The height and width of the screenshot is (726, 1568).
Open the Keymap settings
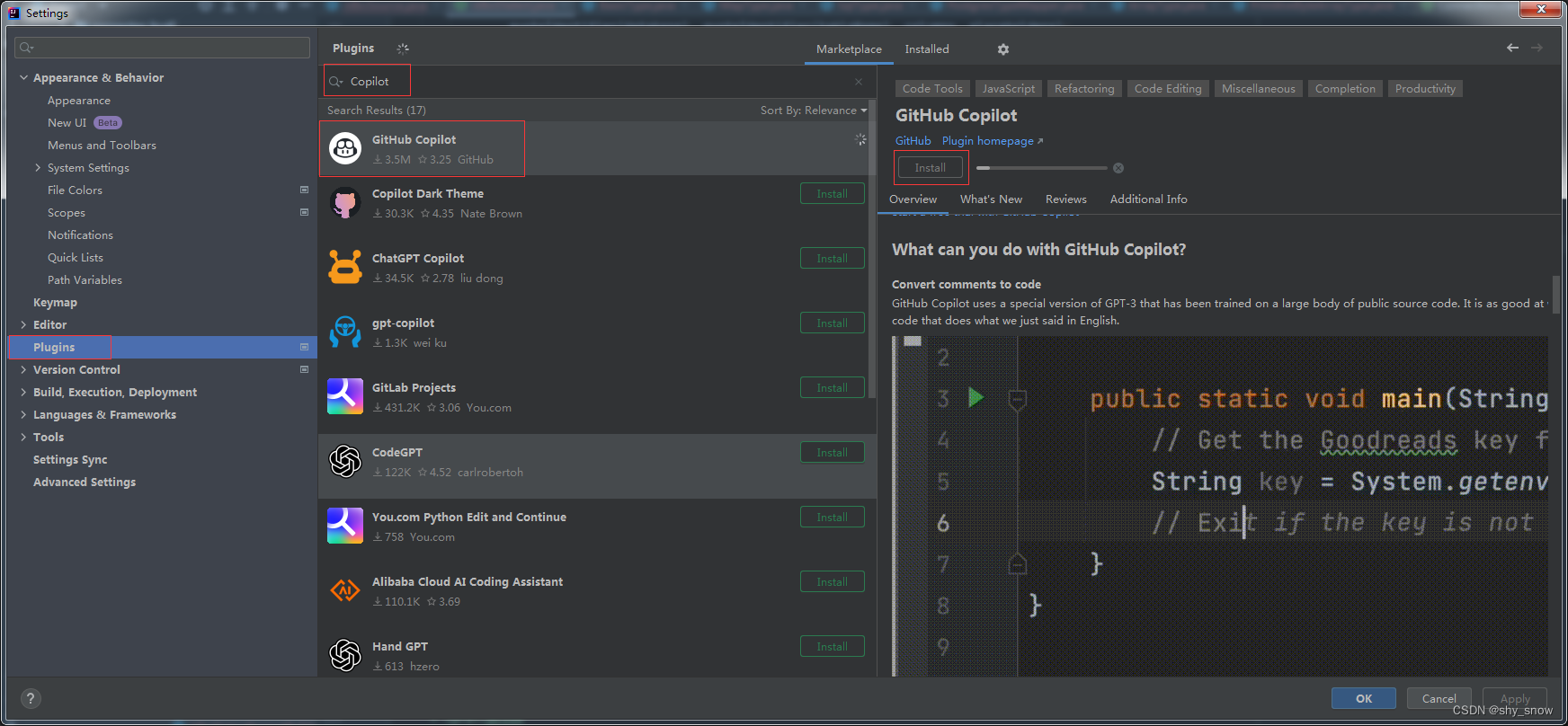(55, 302)
